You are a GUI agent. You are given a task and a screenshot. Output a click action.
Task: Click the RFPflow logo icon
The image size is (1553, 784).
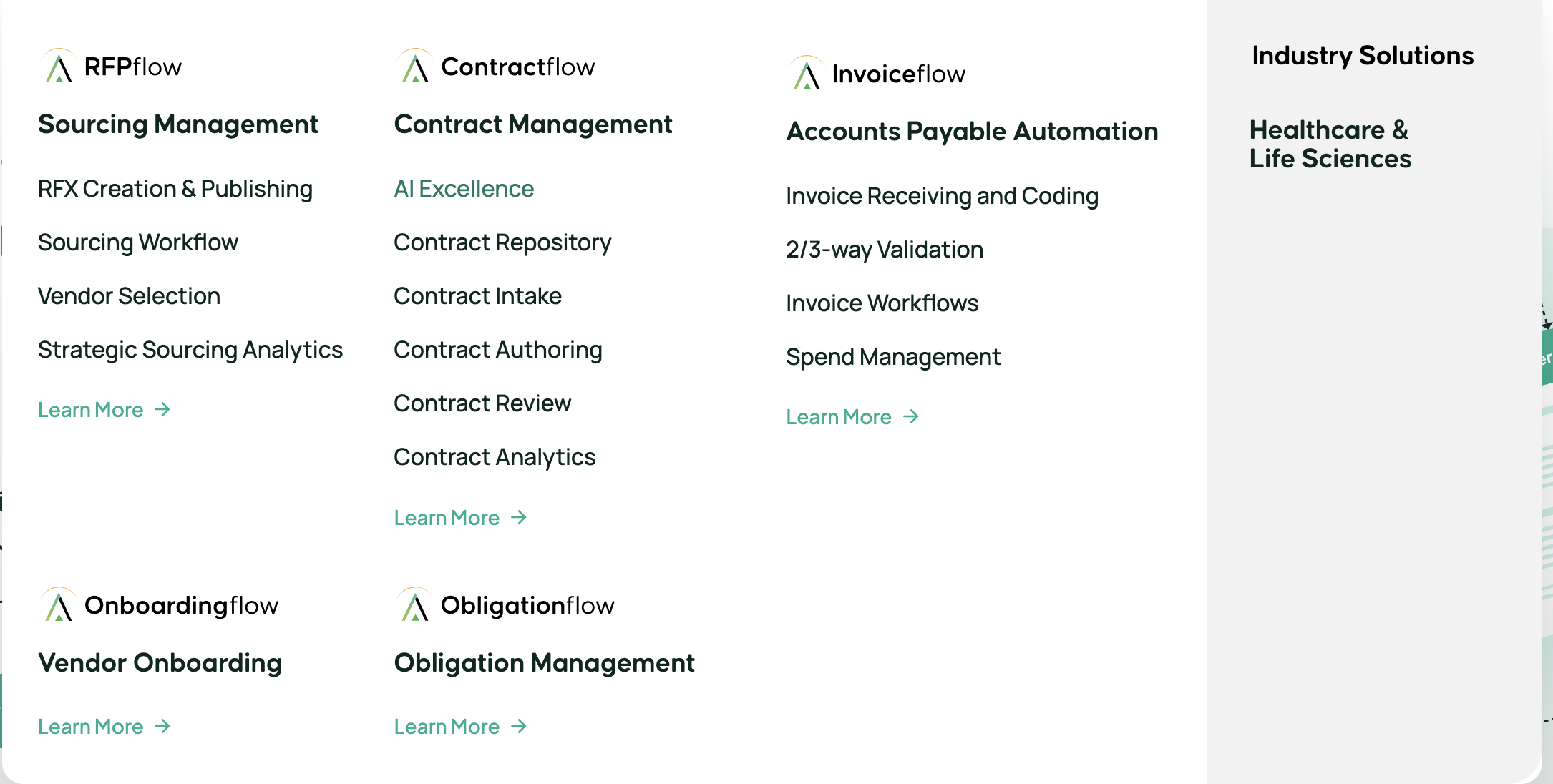59,67
